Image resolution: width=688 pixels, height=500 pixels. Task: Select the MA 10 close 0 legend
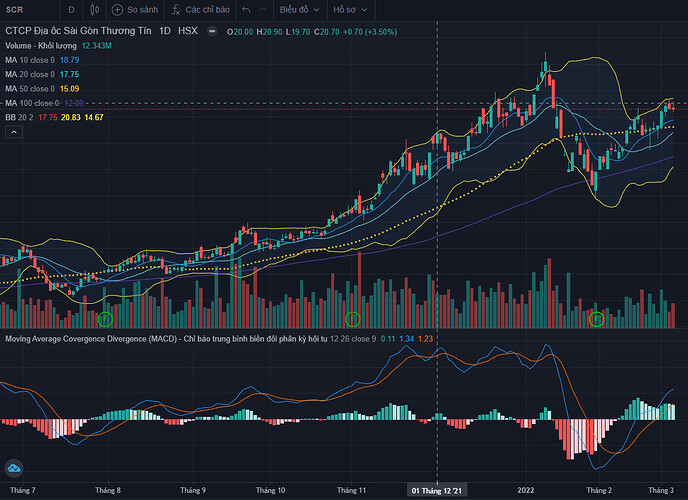(x=30, y=60)
